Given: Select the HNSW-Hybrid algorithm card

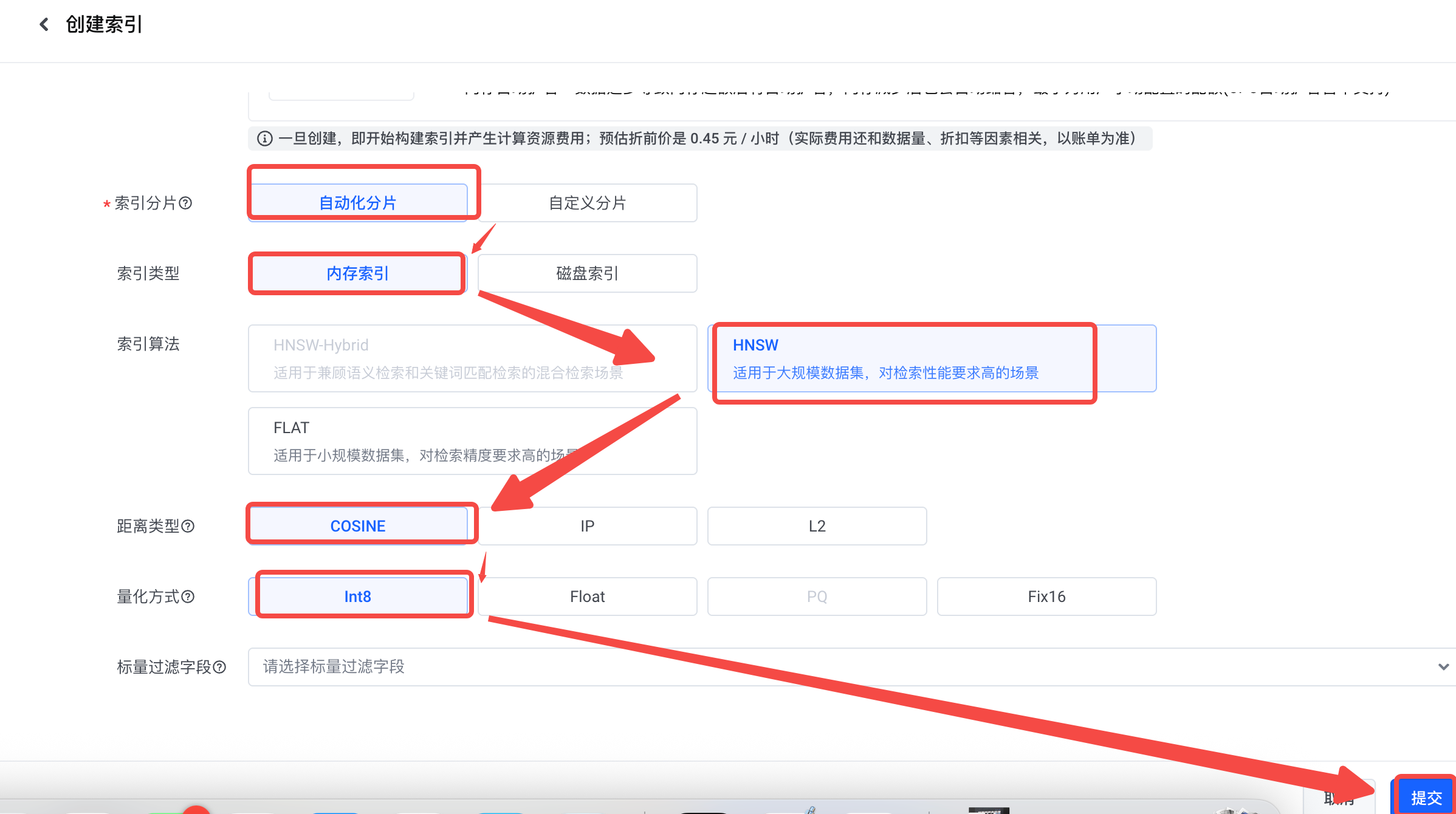Looking at the screenshot, I should pyautogui.click(x=473, y=358).
